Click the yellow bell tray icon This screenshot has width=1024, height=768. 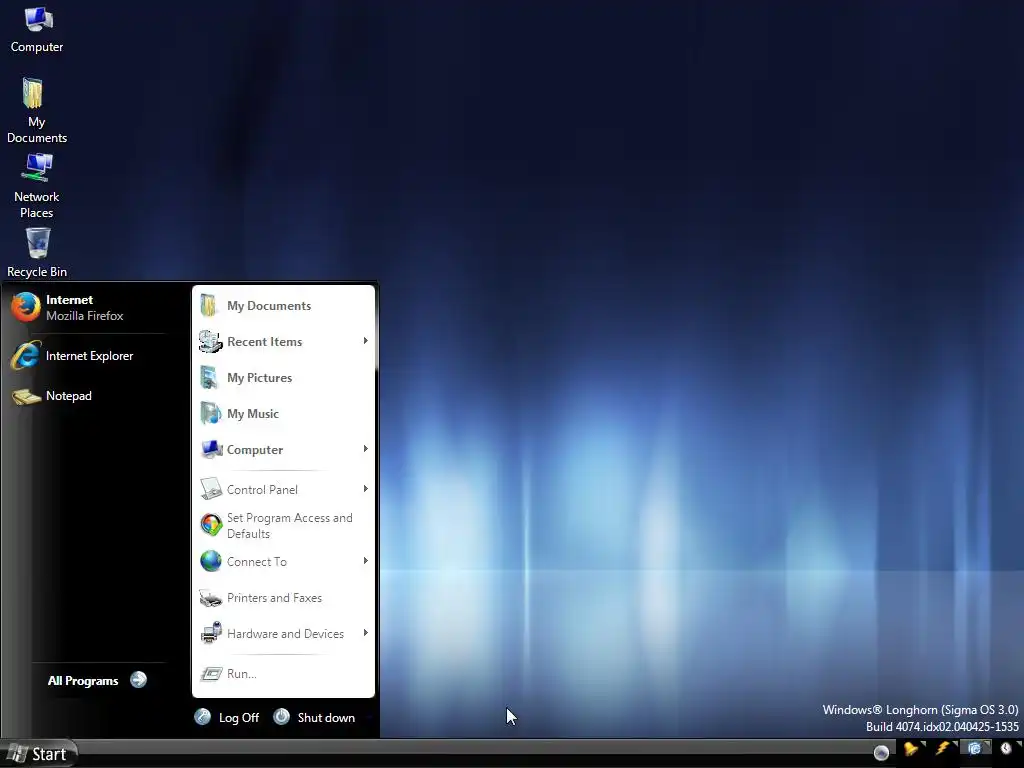click(910, 749)
